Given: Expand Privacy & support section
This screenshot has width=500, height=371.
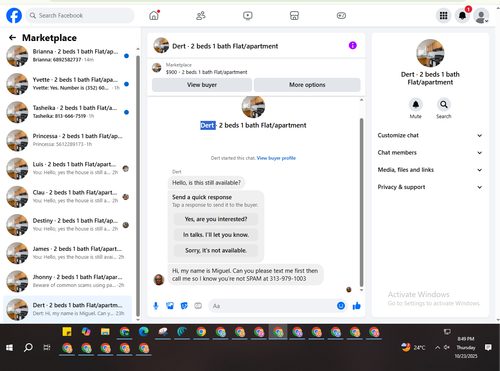Looking at the screenshot, I should [x=430, y=187].
